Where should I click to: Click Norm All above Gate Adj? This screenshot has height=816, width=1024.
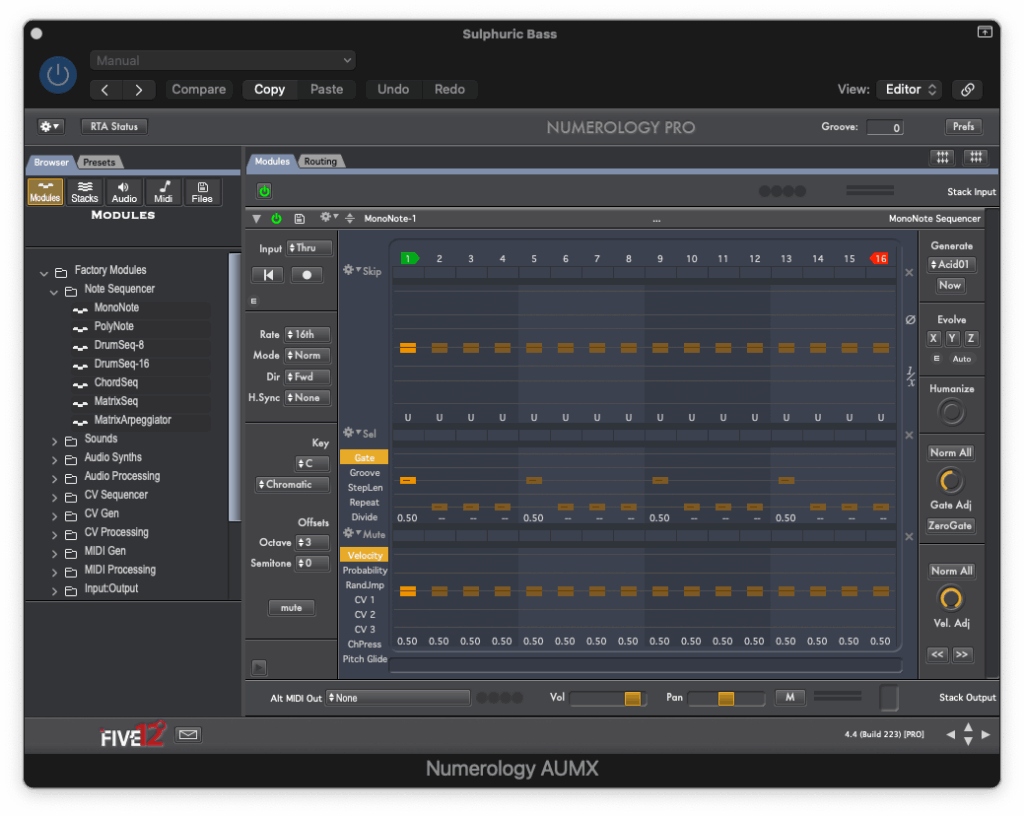(951, 452)
